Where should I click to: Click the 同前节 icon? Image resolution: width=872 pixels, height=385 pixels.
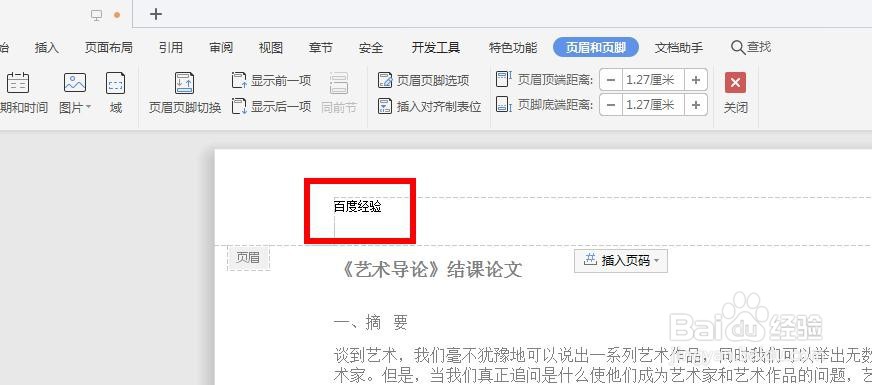tap(339, 83)
